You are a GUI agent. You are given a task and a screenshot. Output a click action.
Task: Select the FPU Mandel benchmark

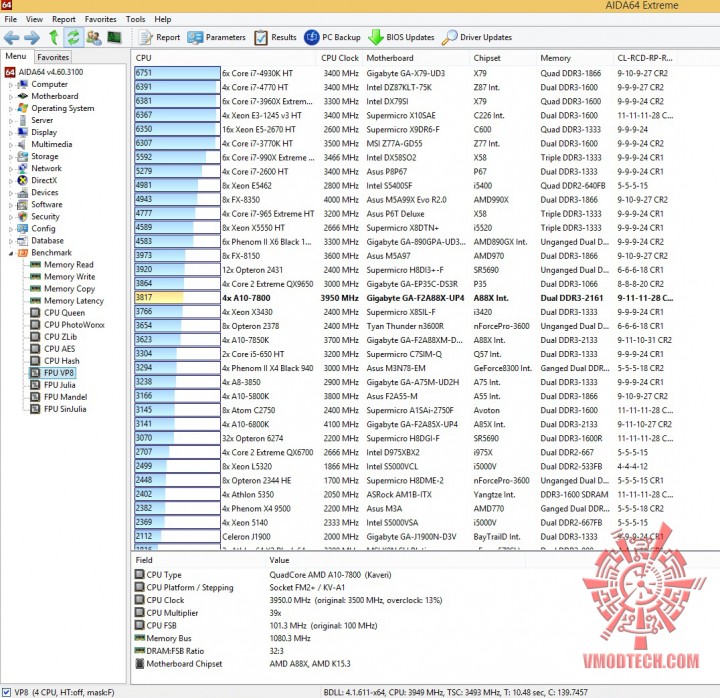coord(65,397)
